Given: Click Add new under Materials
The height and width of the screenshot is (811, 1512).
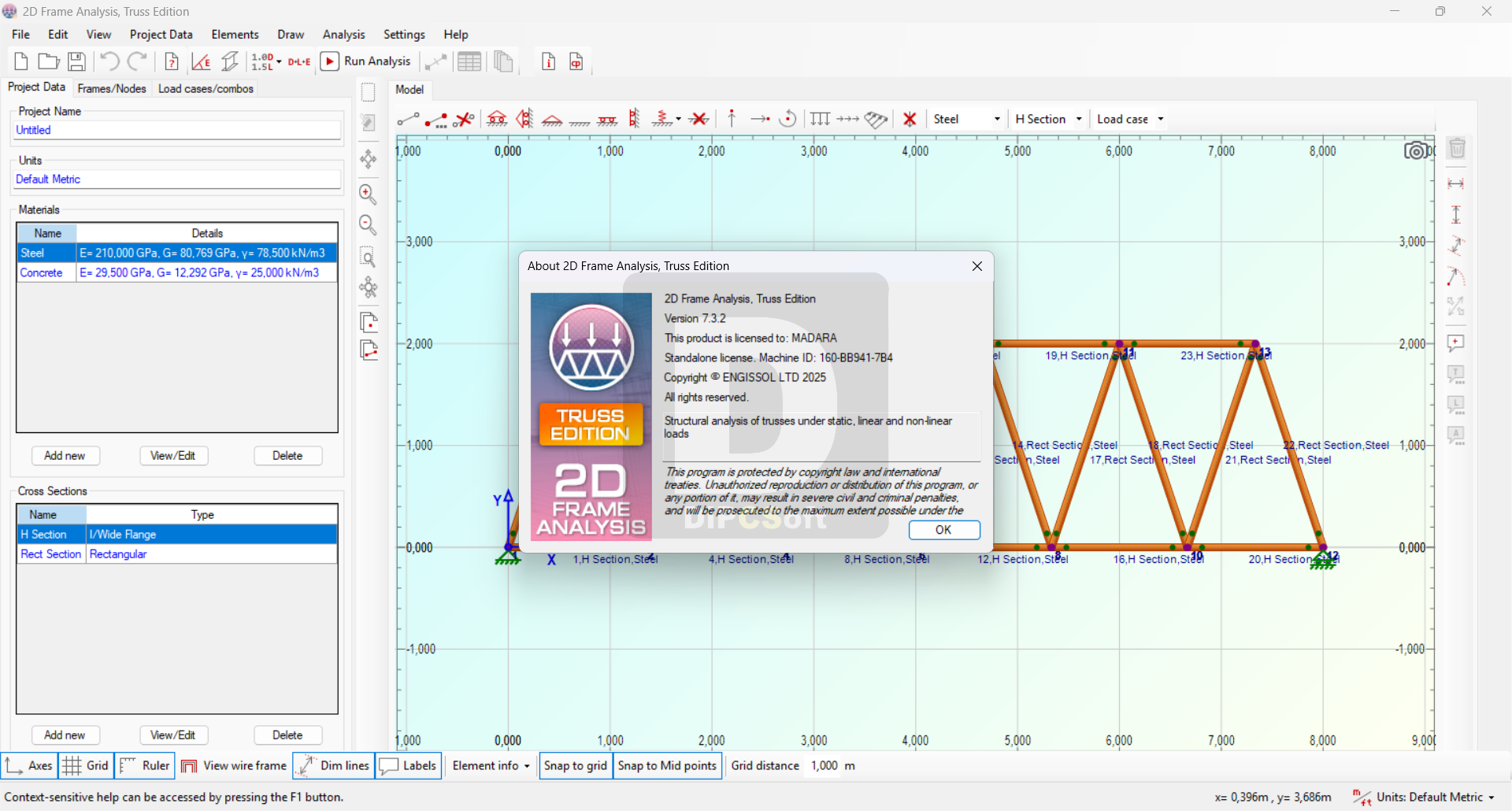Looking at the screenshot, I should click(x=65, y=456).
